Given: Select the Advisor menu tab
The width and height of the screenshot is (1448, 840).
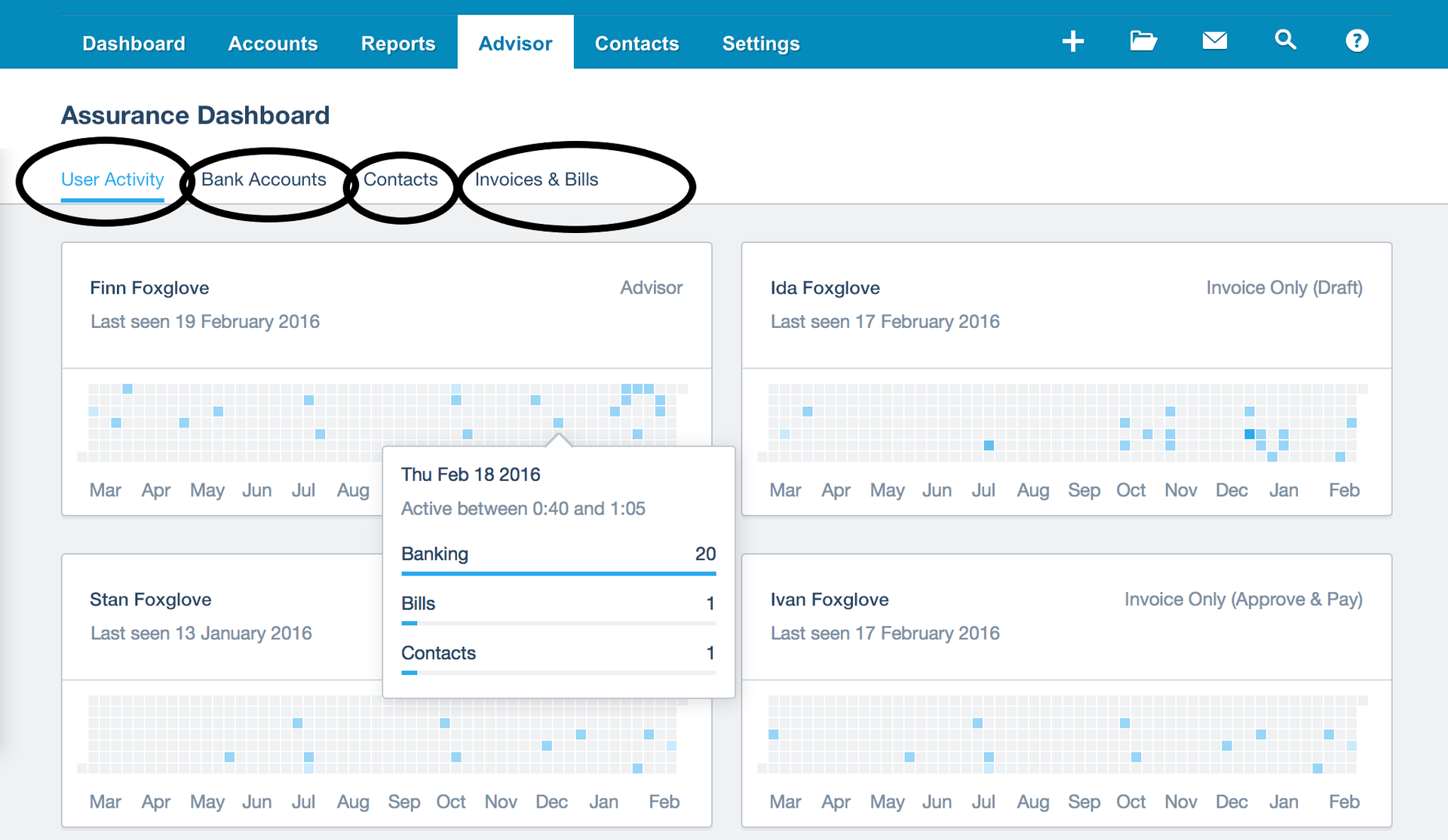Looking at the screenshot, I should pos(515,44).
